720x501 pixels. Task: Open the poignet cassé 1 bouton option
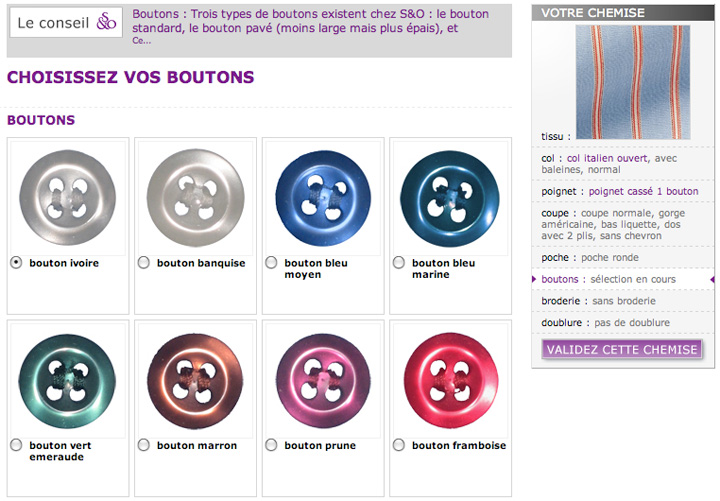click(x=643, y=191)
